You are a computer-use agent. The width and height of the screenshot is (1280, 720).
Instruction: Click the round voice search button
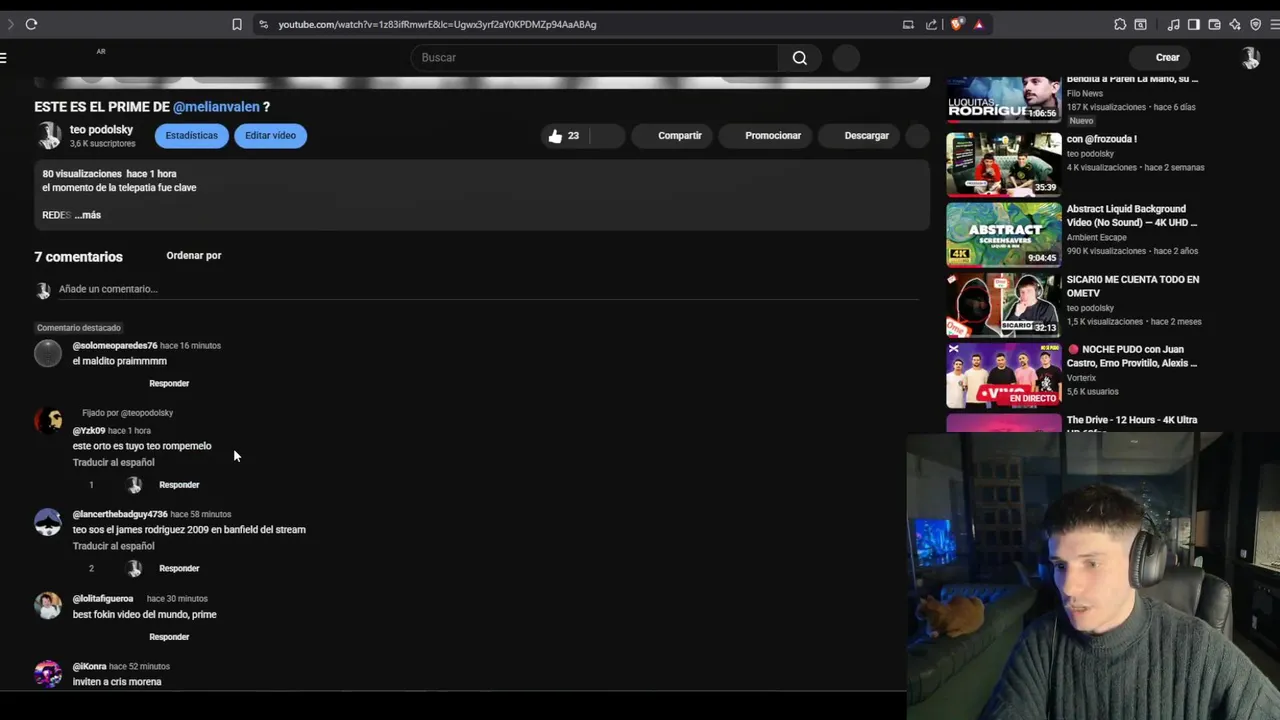(x=846, y=58)
